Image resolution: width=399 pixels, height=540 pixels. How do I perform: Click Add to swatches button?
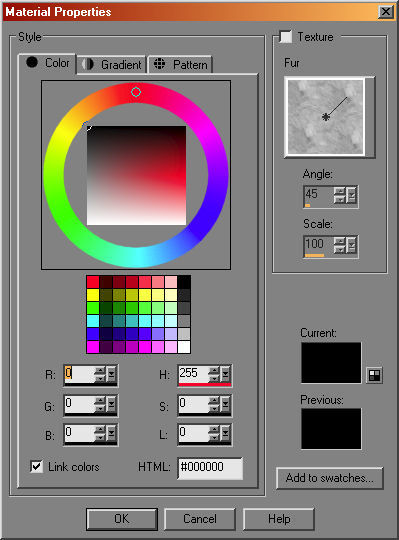tap(329, 478)
